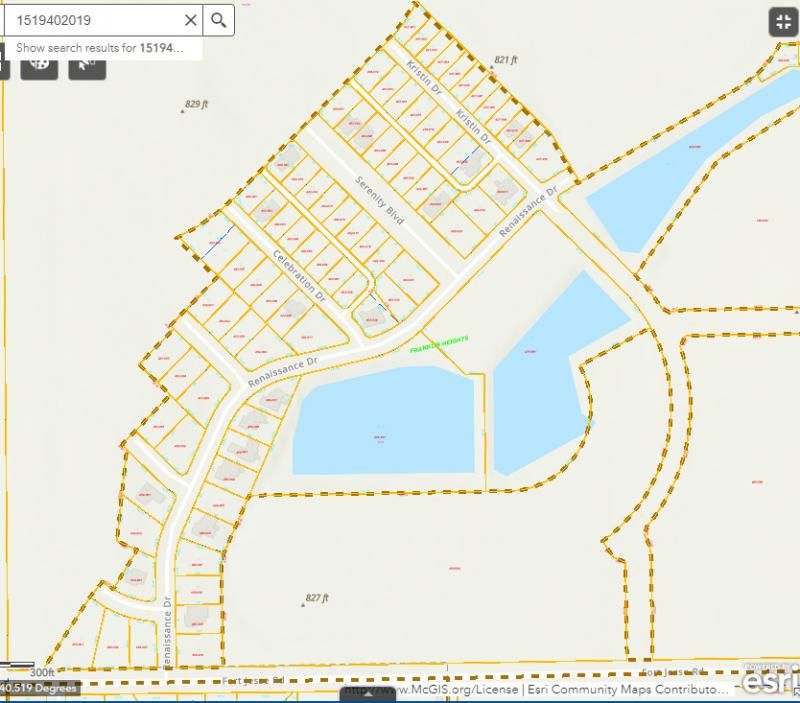800x703 pixels.
Task: Activate the cursor select tool button
Action: coord(87,63)
